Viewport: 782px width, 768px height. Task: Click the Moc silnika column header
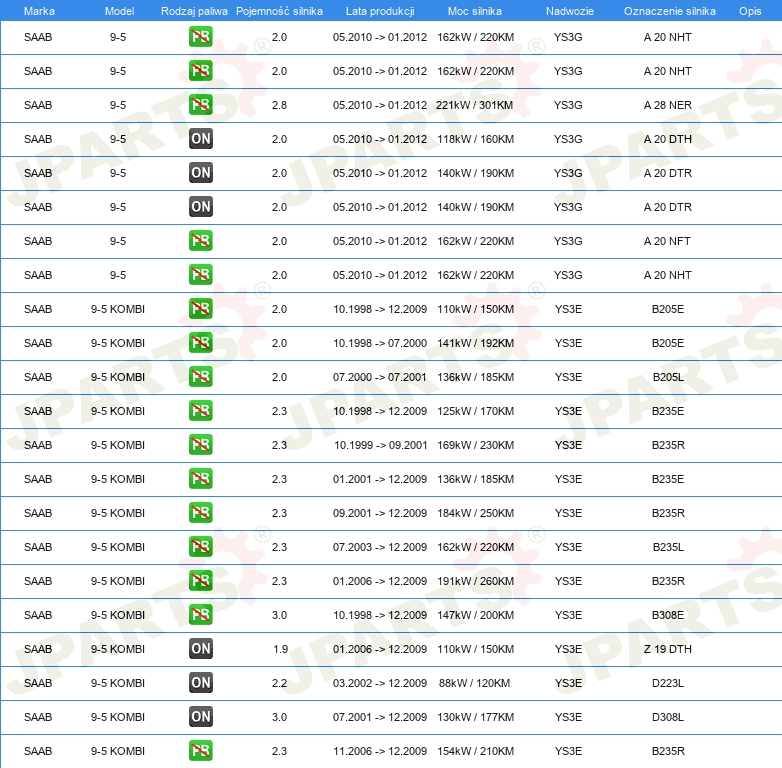[x=475, y=11]
